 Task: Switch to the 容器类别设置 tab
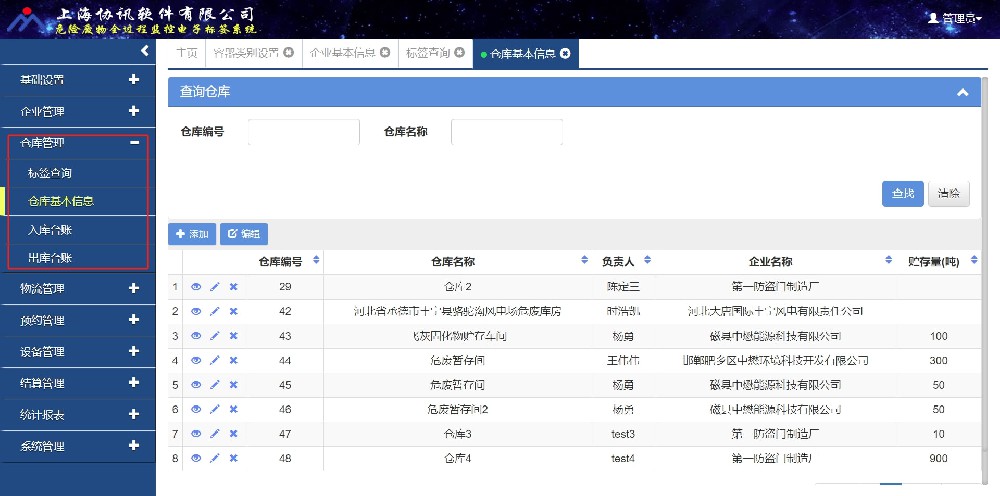coord(246,53)
